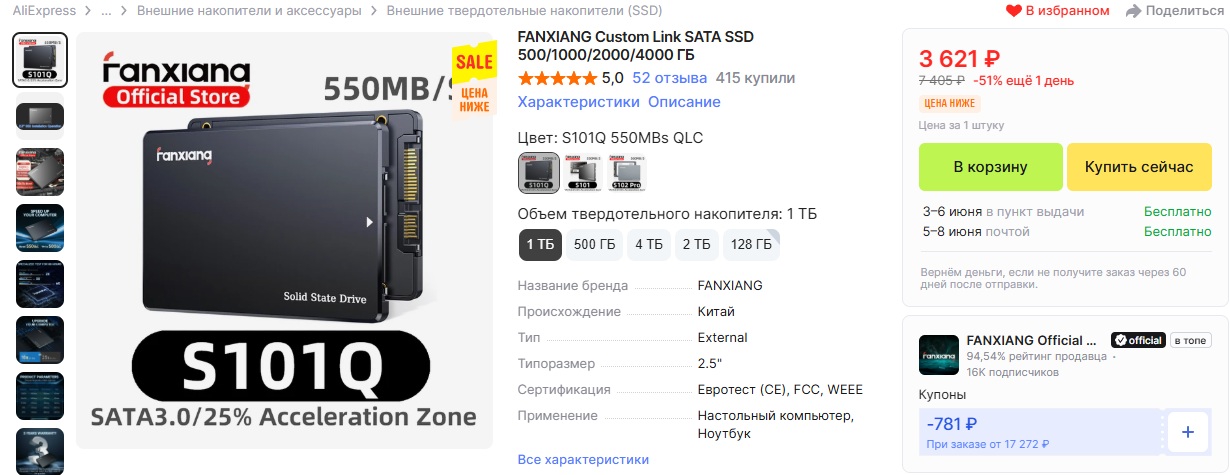Image resolution: width=1230 pixels, height=475 pixels.
Task: Select the 2 ТБ capacity option
Action: pos(697,244)
